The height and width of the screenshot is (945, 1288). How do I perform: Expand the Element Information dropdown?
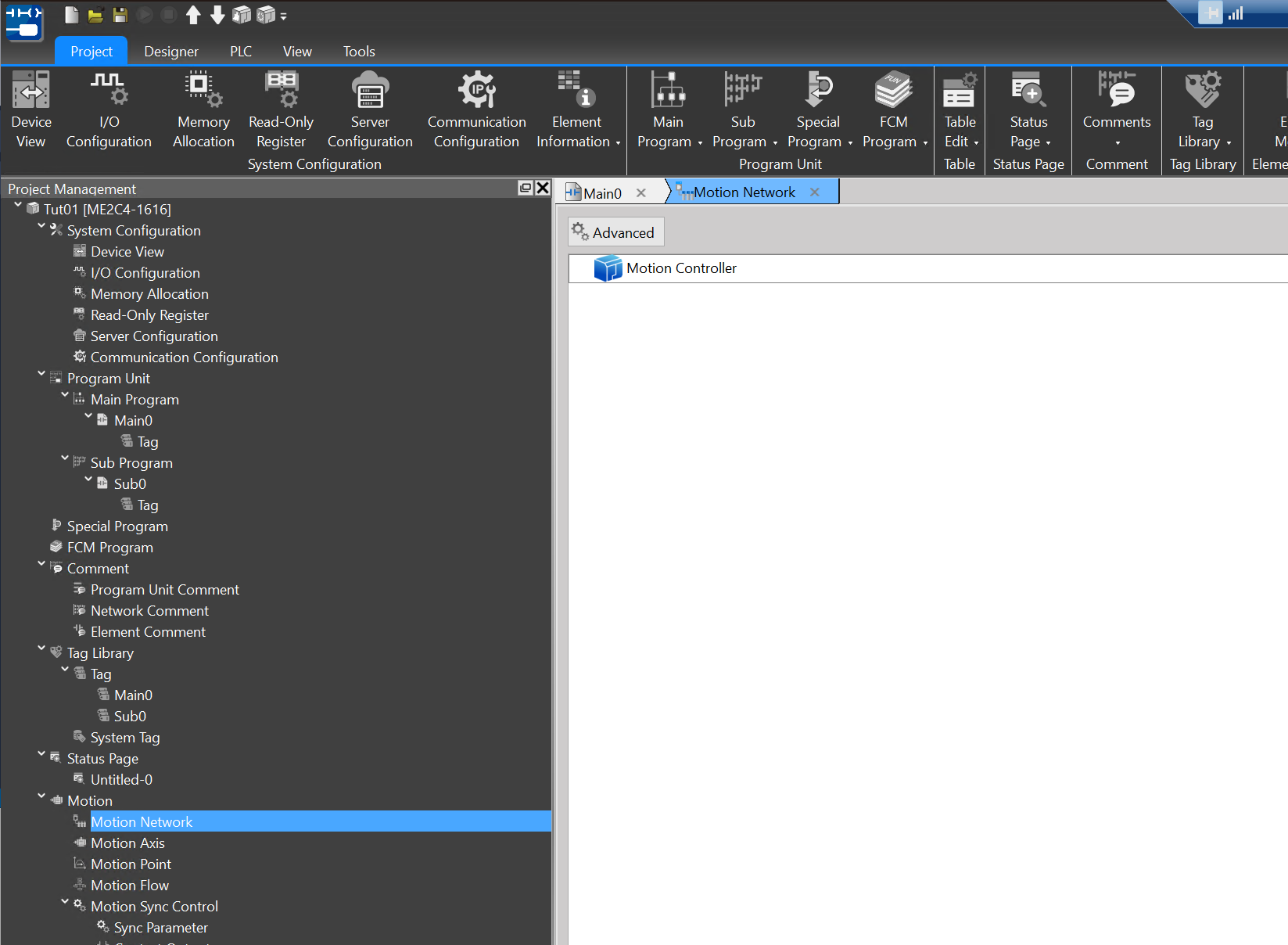pyautogui.click(x=618, y=143)
